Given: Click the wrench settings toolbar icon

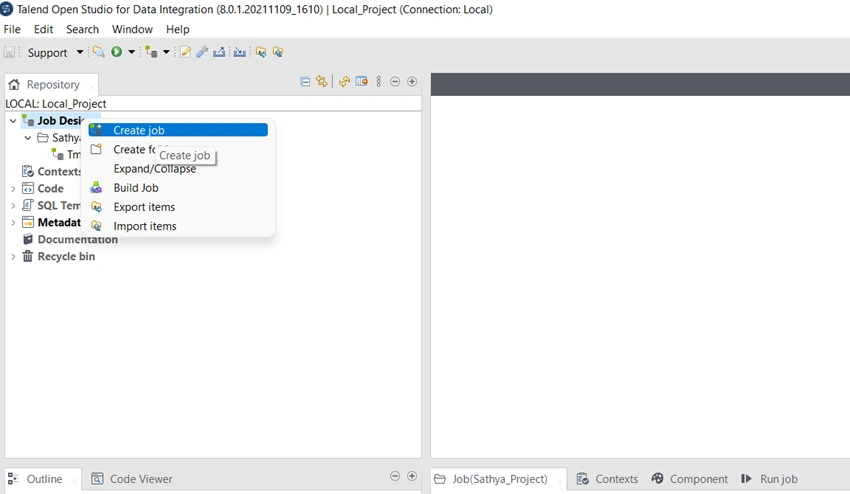Looking at the screenshot, I should [x=202, y=52].
